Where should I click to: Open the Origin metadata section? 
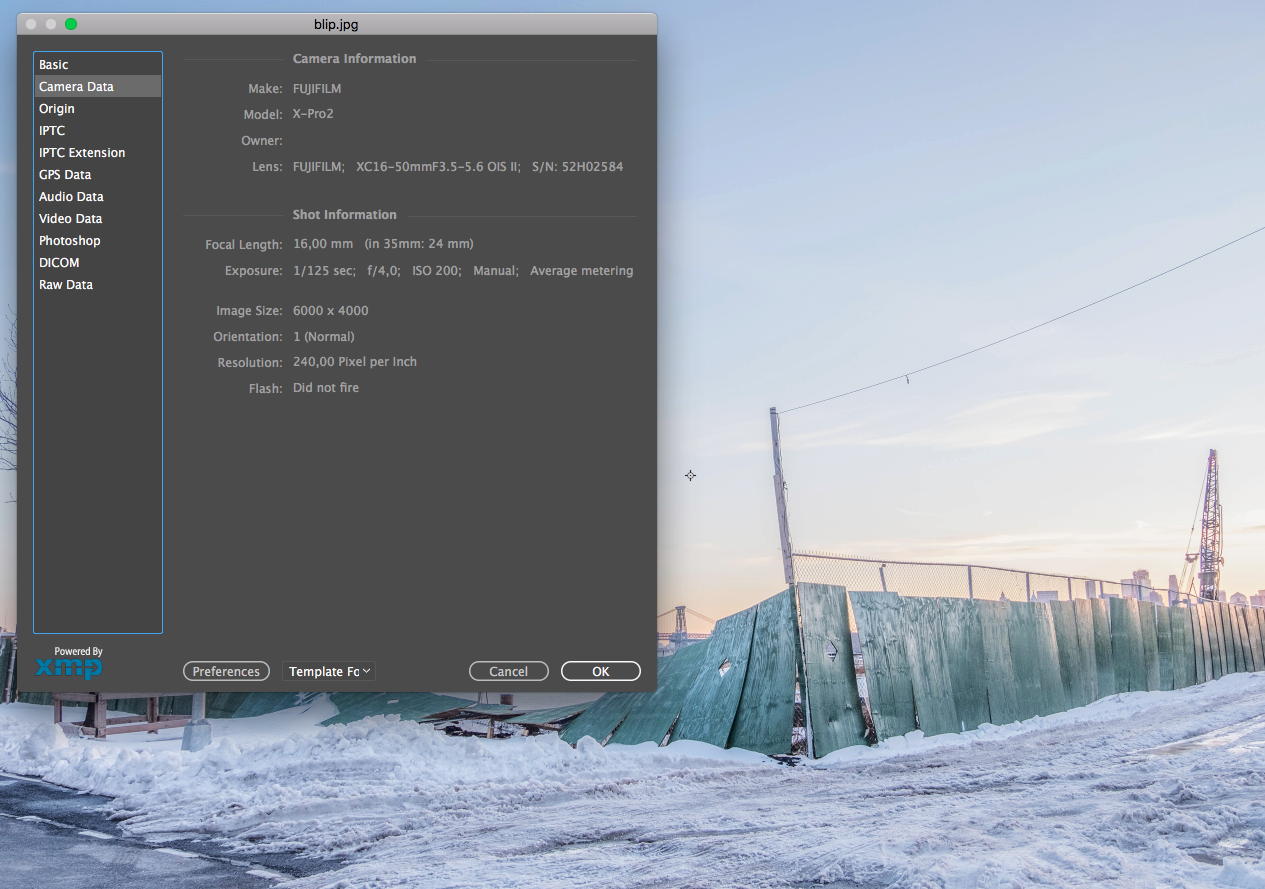coord(56,108)
